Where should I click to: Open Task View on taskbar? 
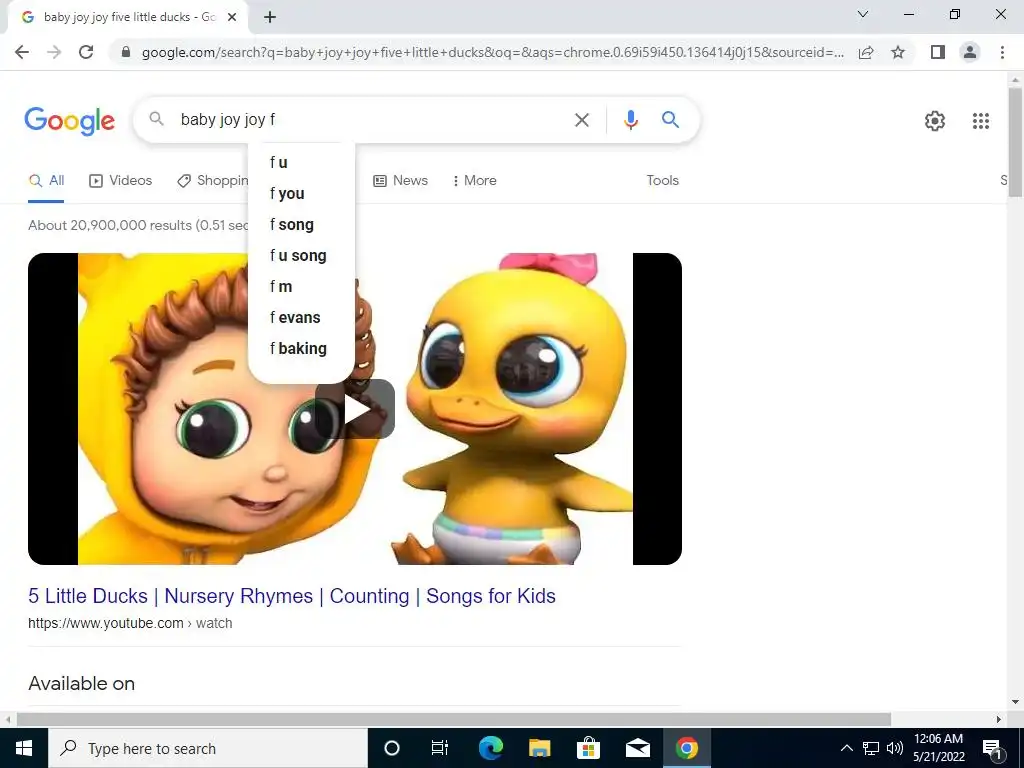[x=440, y=748]
